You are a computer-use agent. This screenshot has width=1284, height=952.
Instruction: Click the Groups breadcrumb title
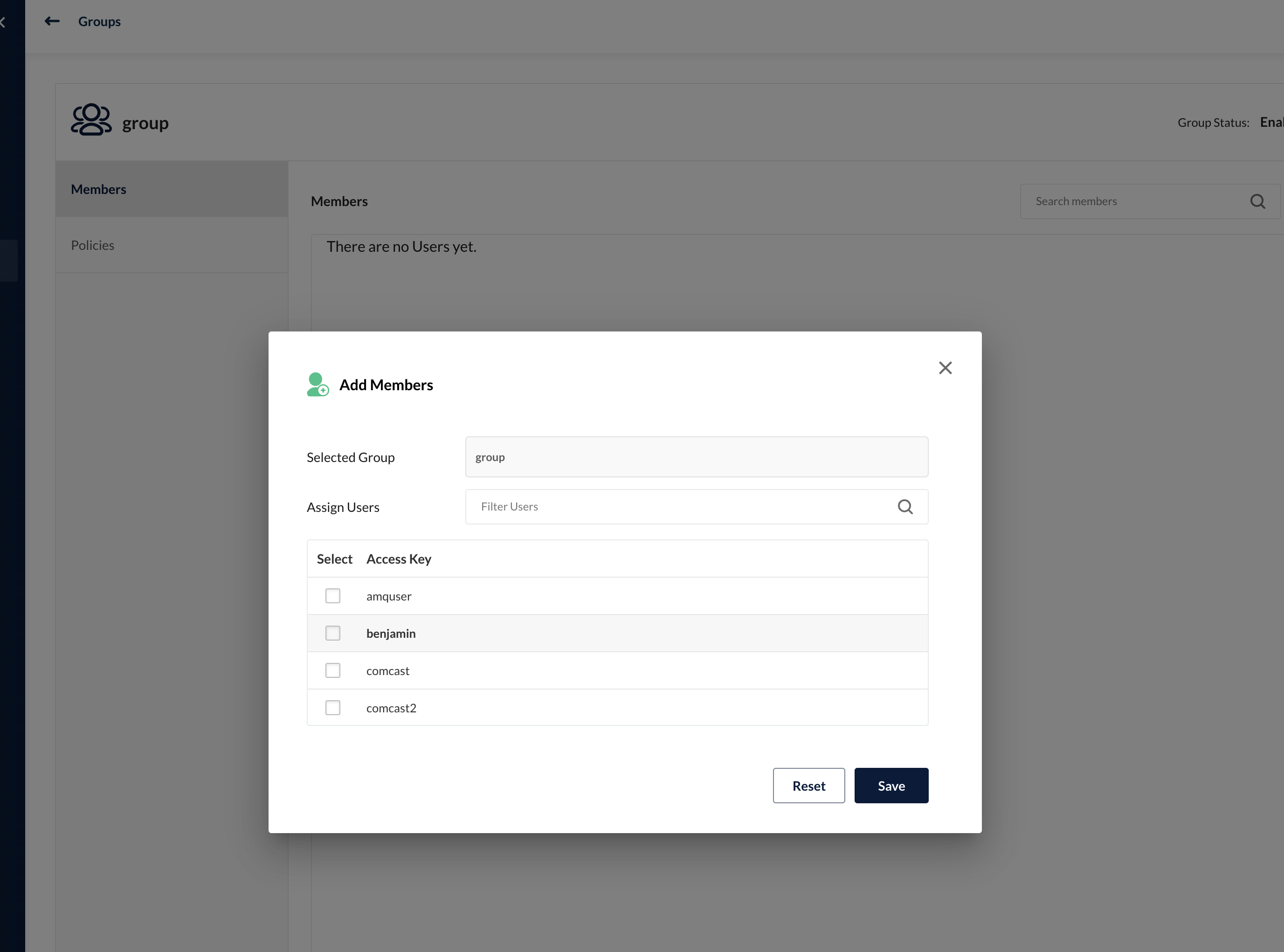[99, 21]
